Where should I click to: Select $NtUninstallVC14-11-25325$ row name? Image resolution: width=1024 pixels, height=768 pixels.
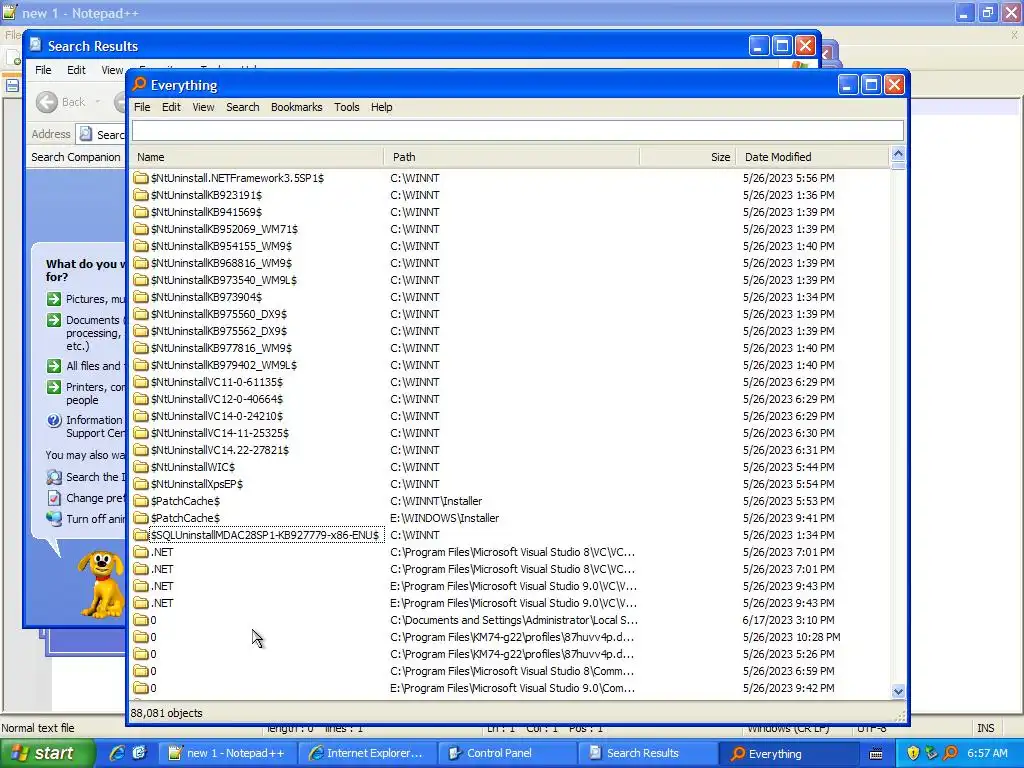(x=219, y=433)
